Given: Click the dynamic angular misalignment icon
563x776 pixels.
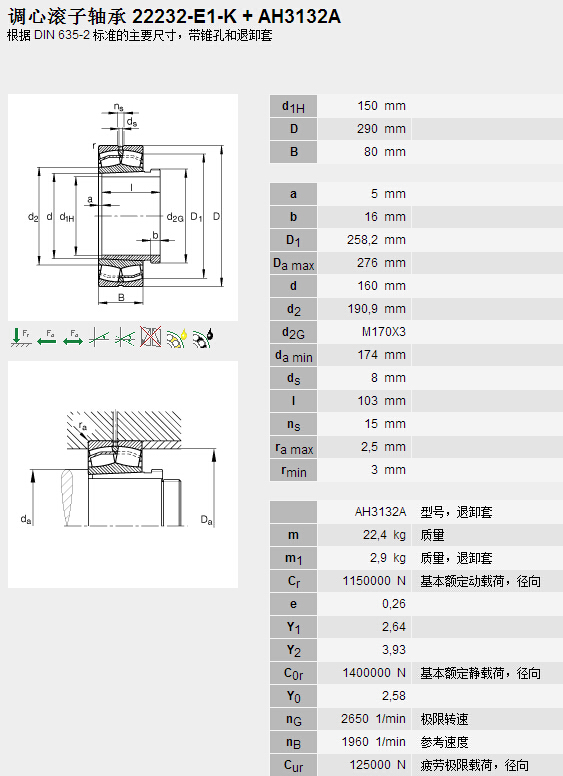Looking at the screenshot, I should [x=125, y=337].
